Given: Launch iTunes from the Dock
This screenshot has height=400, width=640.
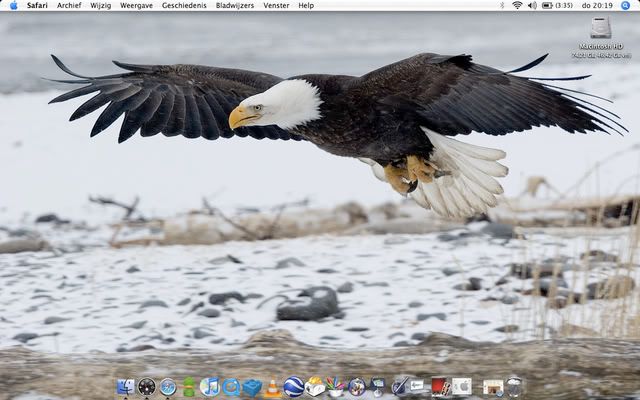Looking at the screenshot, I should [210, 387].
